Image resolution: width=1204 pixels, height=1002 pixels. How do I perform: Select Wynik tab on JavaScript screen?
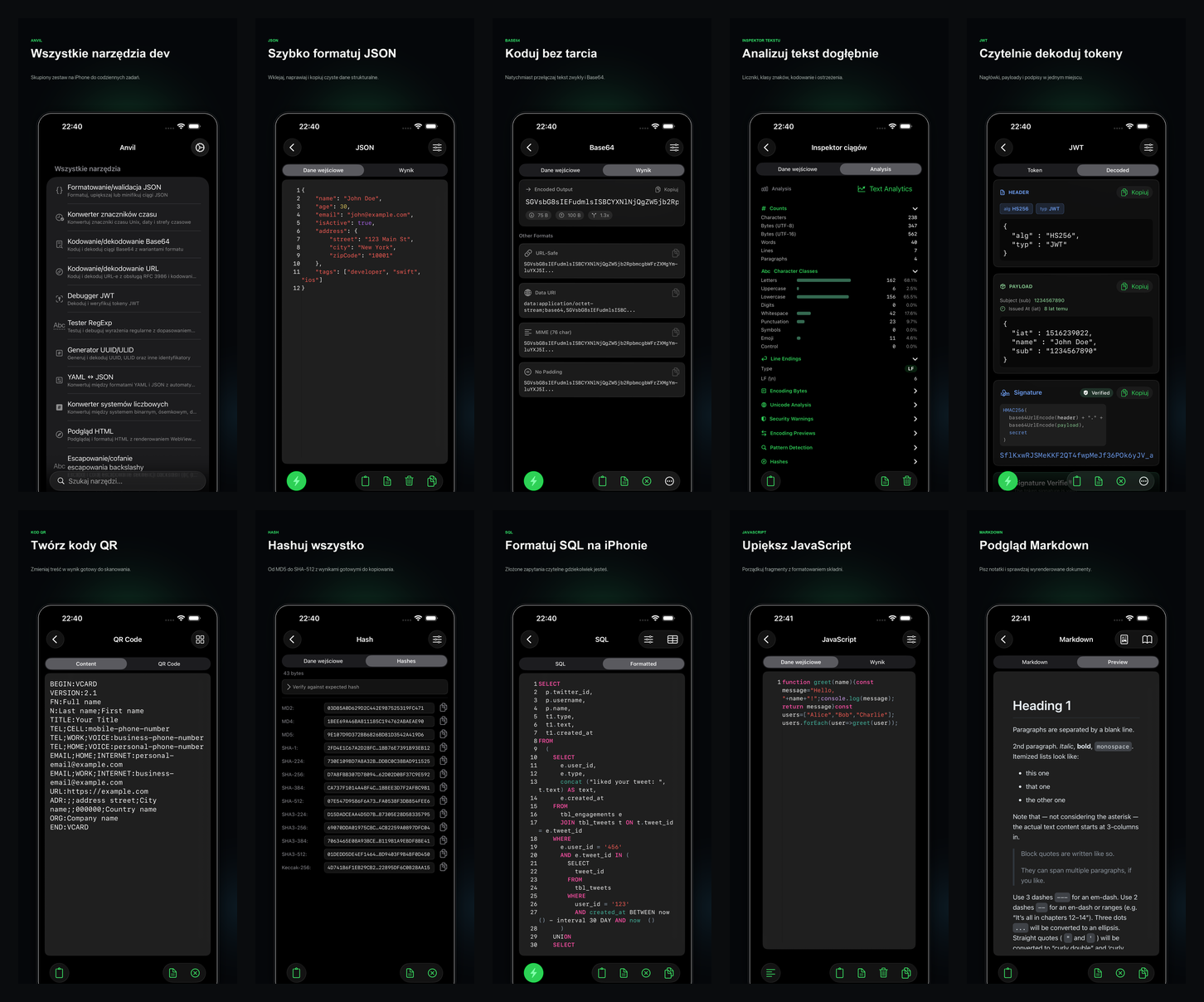[877, 662]
